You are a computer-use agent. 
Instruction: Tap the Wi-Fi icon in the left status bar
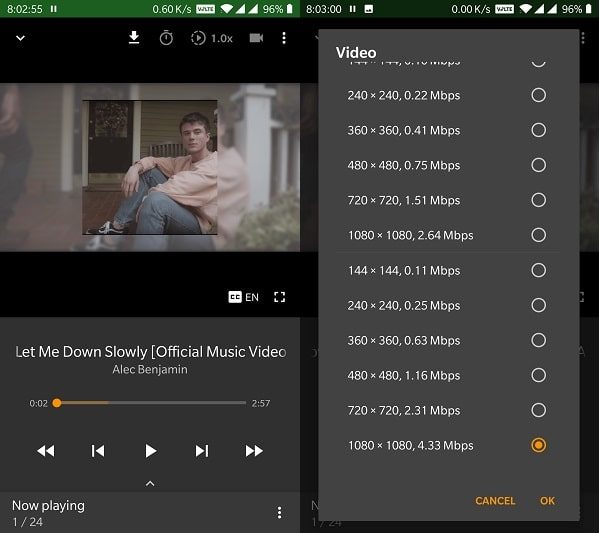tap(226, 9)
